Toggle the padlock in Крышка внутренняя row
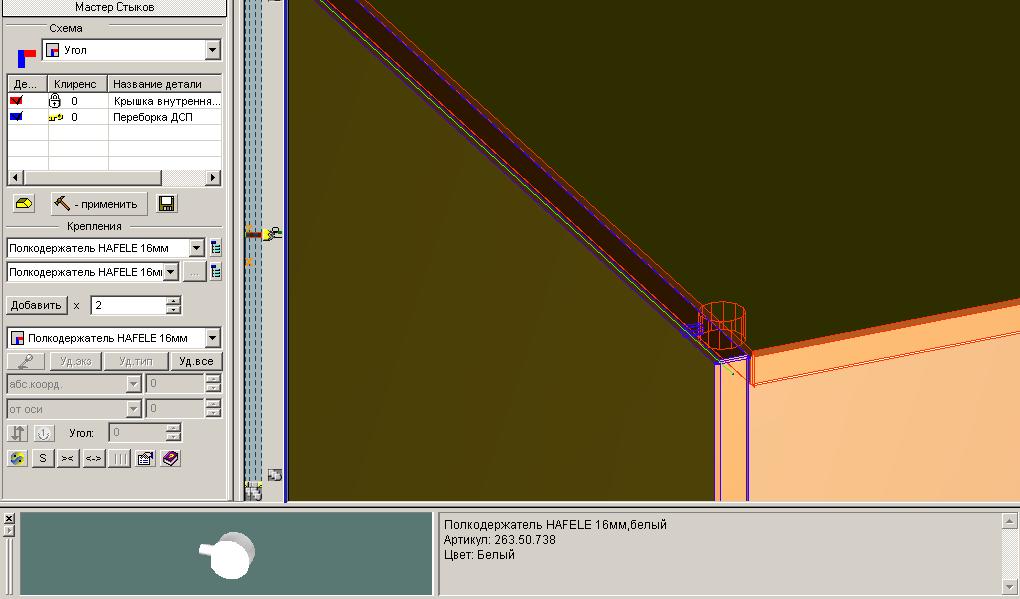Viewport: 1020px width, 599px height. (55, 101)
